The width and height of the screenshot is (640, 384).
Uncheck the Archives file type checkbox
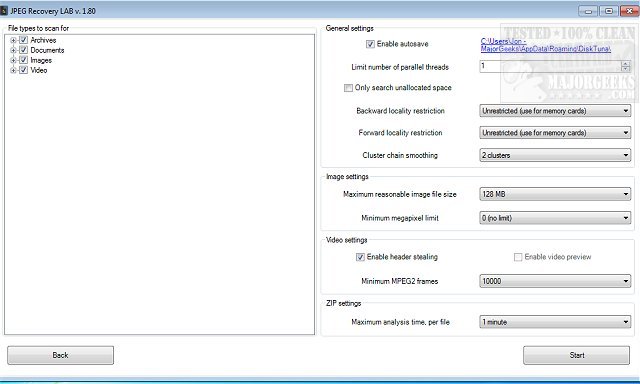[x=23, y=40]
